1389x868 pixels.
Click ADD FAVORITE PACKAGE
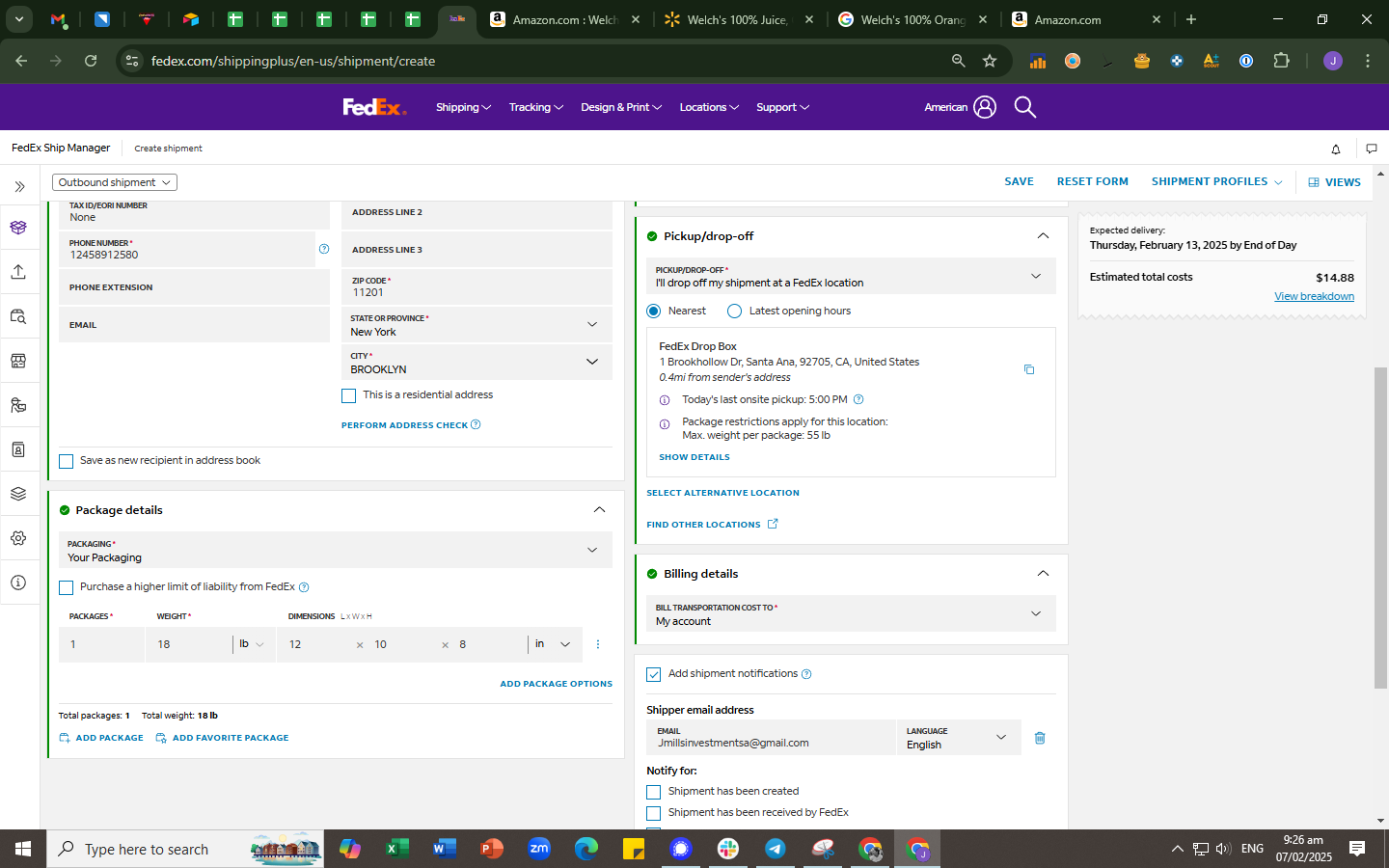(x=222, y=738)
